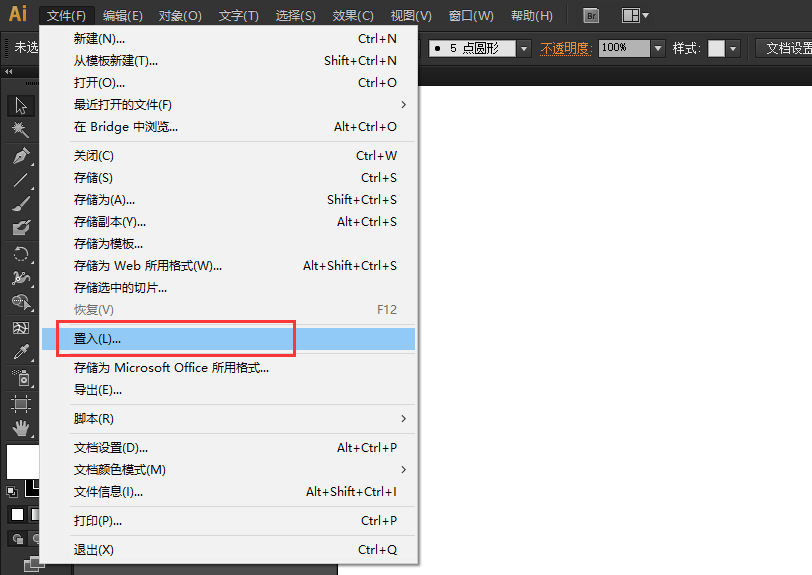812x575 pixels.
Task: Choose 存储为 Microsoft Office 所用格式... entry
Action: point(228,368)
